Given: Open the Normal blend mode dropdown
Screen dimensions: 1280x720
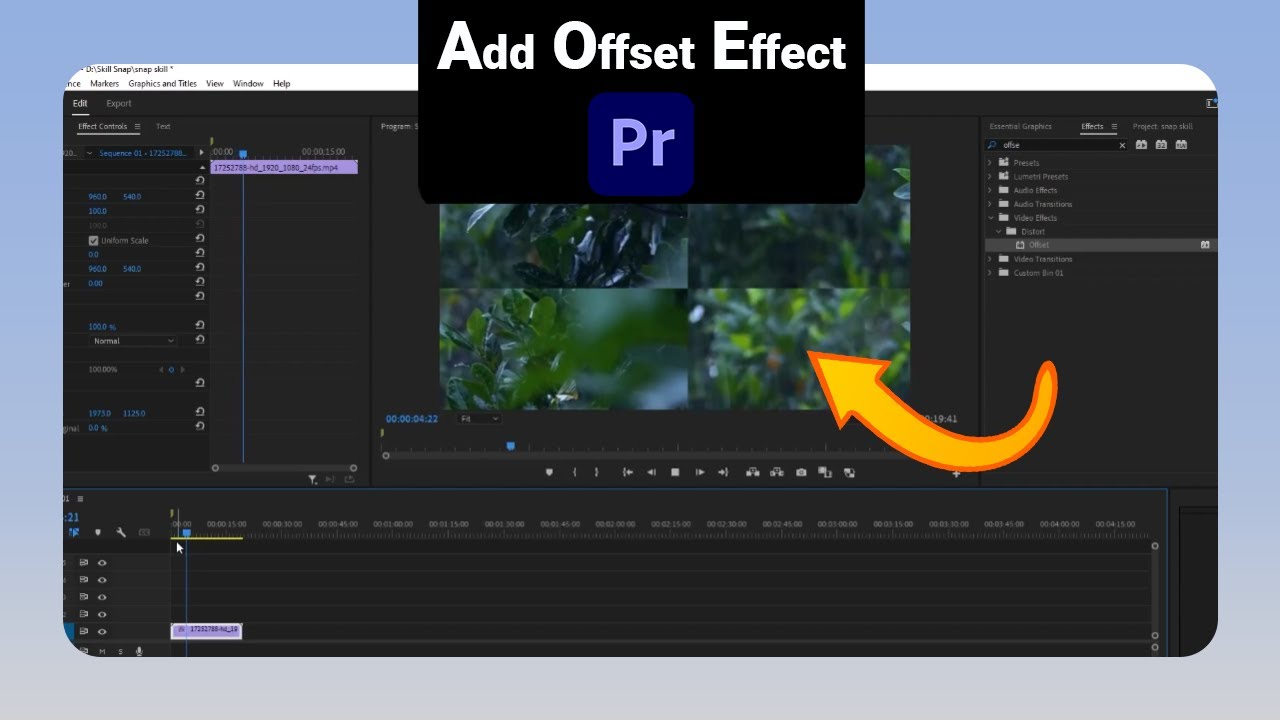Looking at the screenshot, I should [133, 341].
